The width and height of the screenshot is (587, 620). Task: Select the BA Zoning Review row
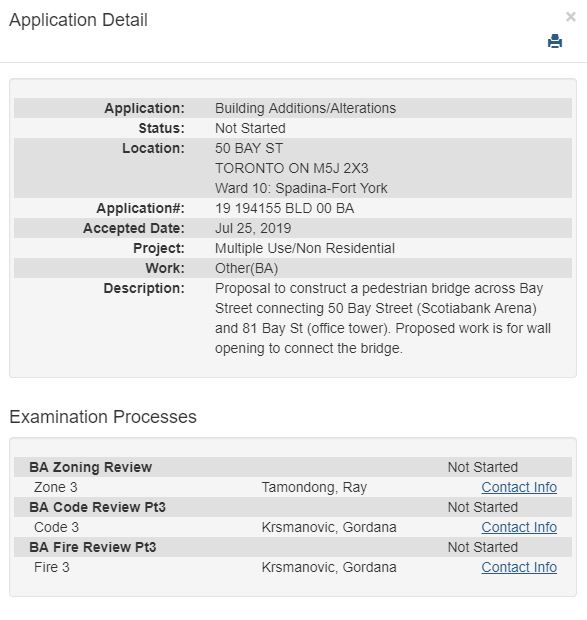tap(293, 467)
